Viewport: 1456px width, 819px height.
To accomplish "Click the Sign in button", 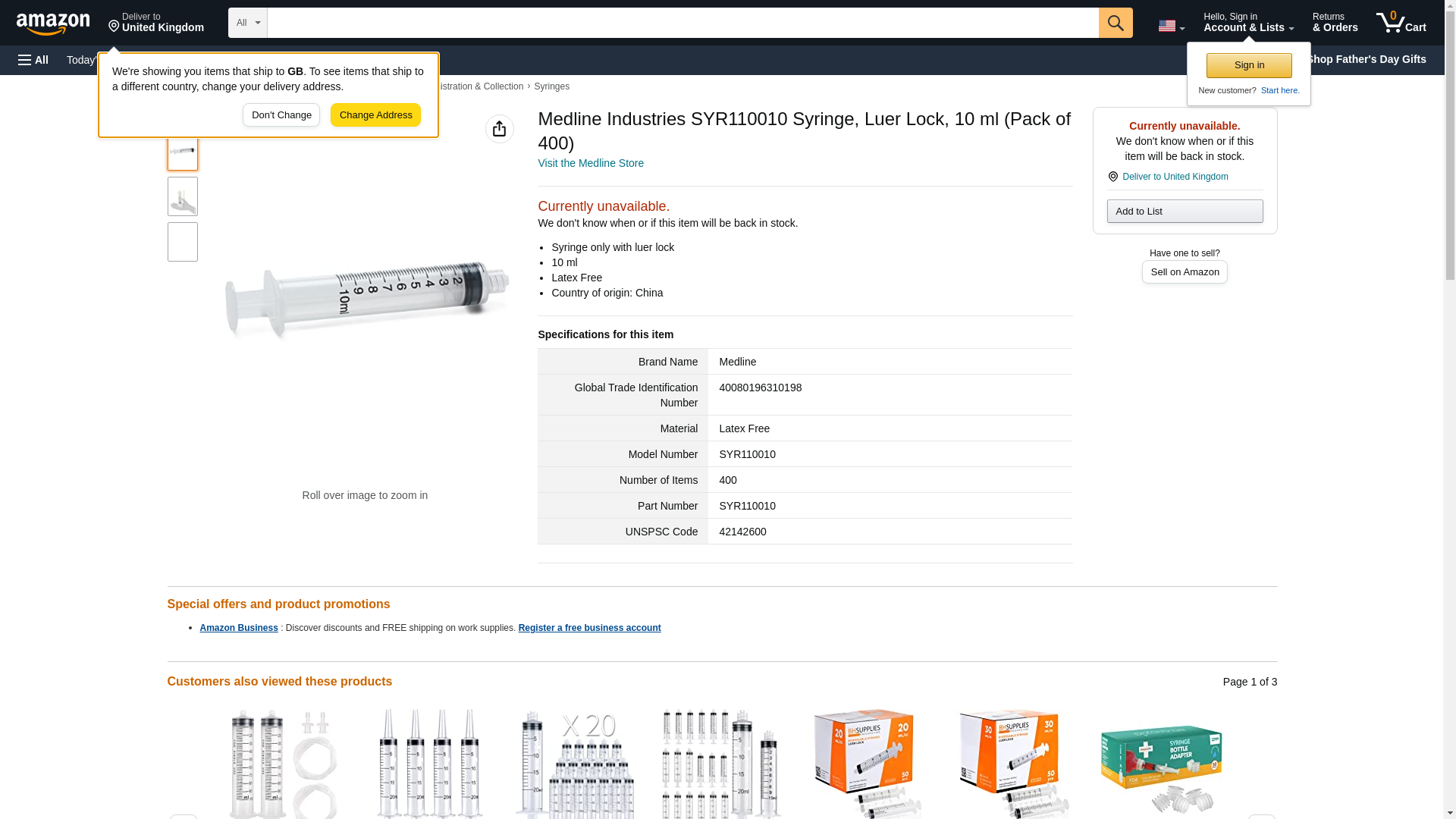I will (x=1249, y=65).
